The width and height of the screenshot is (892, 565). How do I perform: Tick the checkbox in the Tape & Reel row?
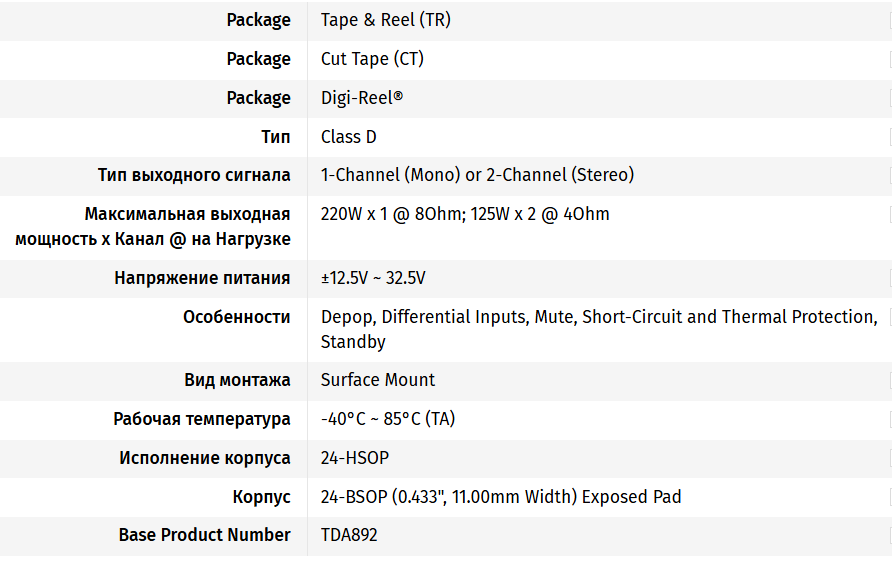[889, 20]
